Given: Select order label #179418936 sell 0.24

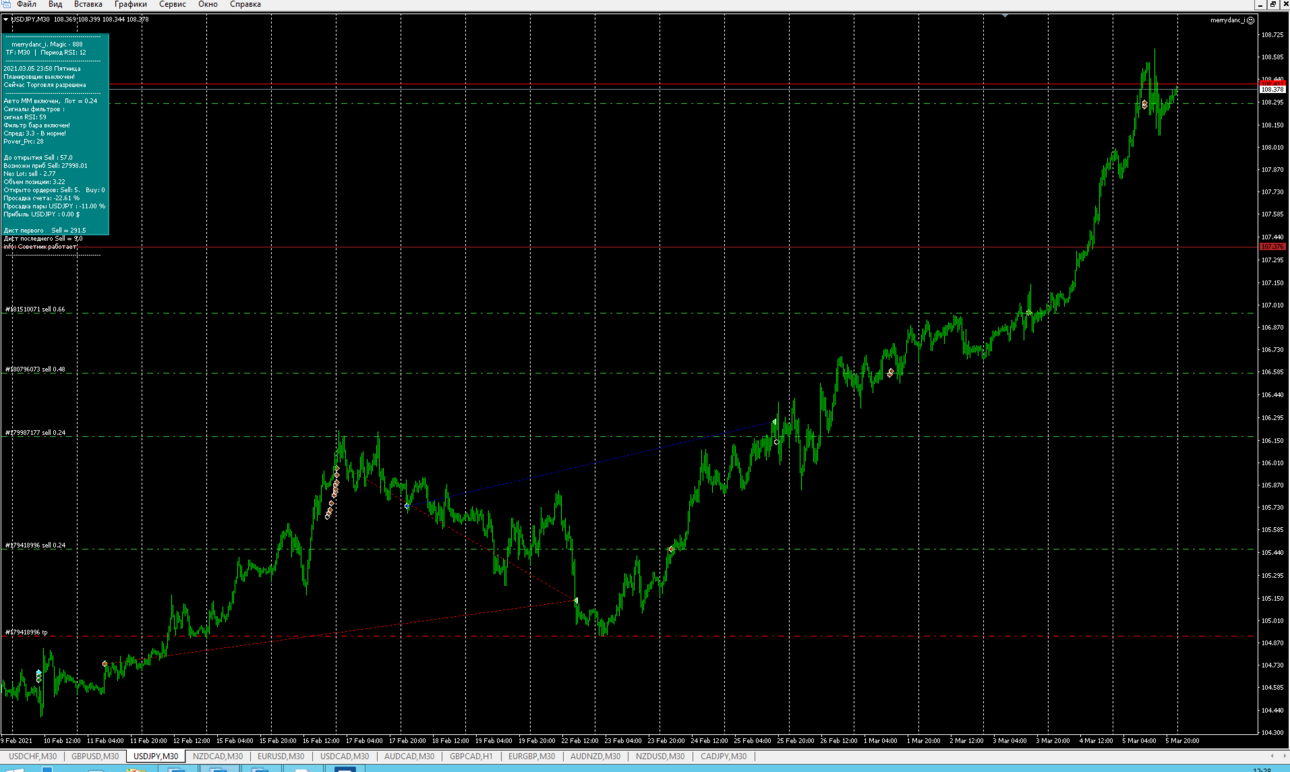Looking at the screenshot, I should click(x=35, y=546).
